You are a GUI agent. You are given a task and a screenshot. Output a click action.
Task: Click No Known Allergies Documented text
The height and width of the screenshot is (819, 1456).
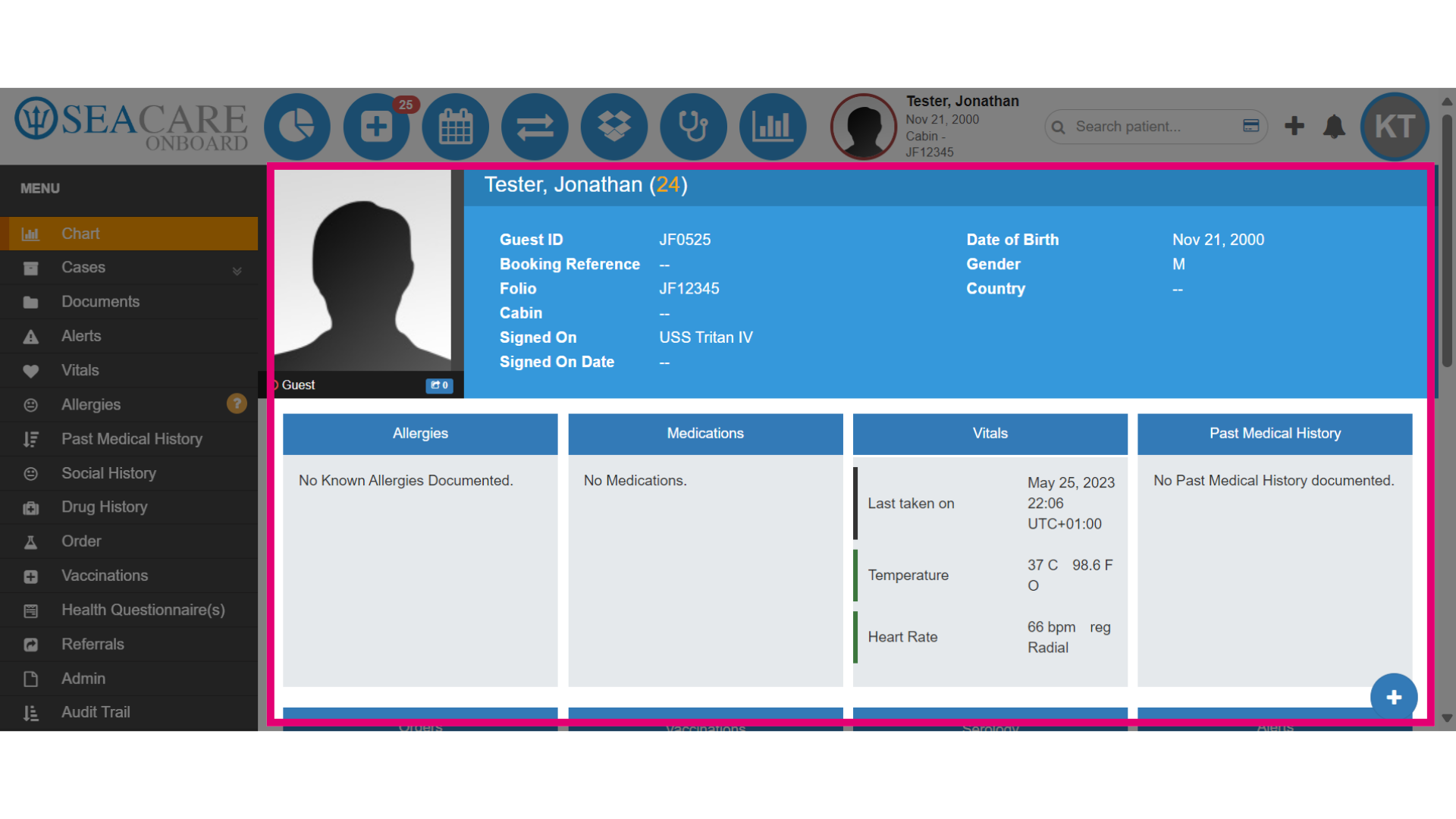pos(406,481)
